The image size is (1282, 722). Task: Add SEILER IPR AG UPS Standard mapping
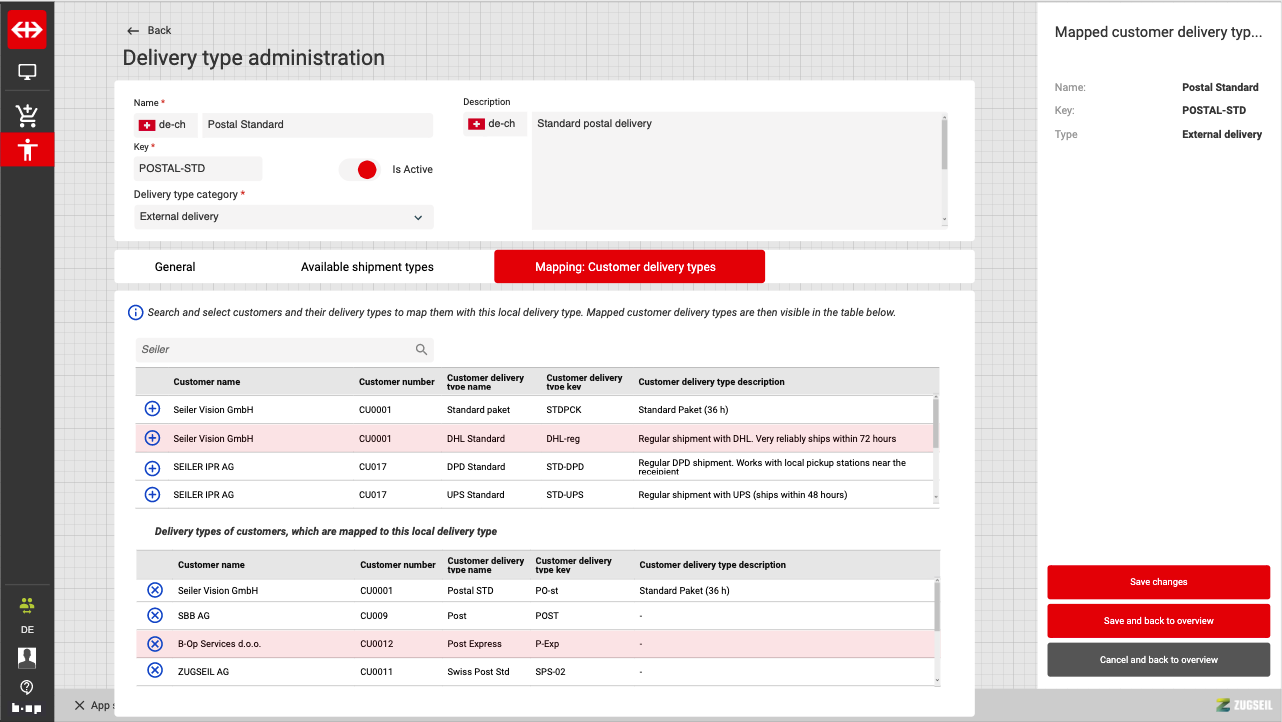coord(152,495)
